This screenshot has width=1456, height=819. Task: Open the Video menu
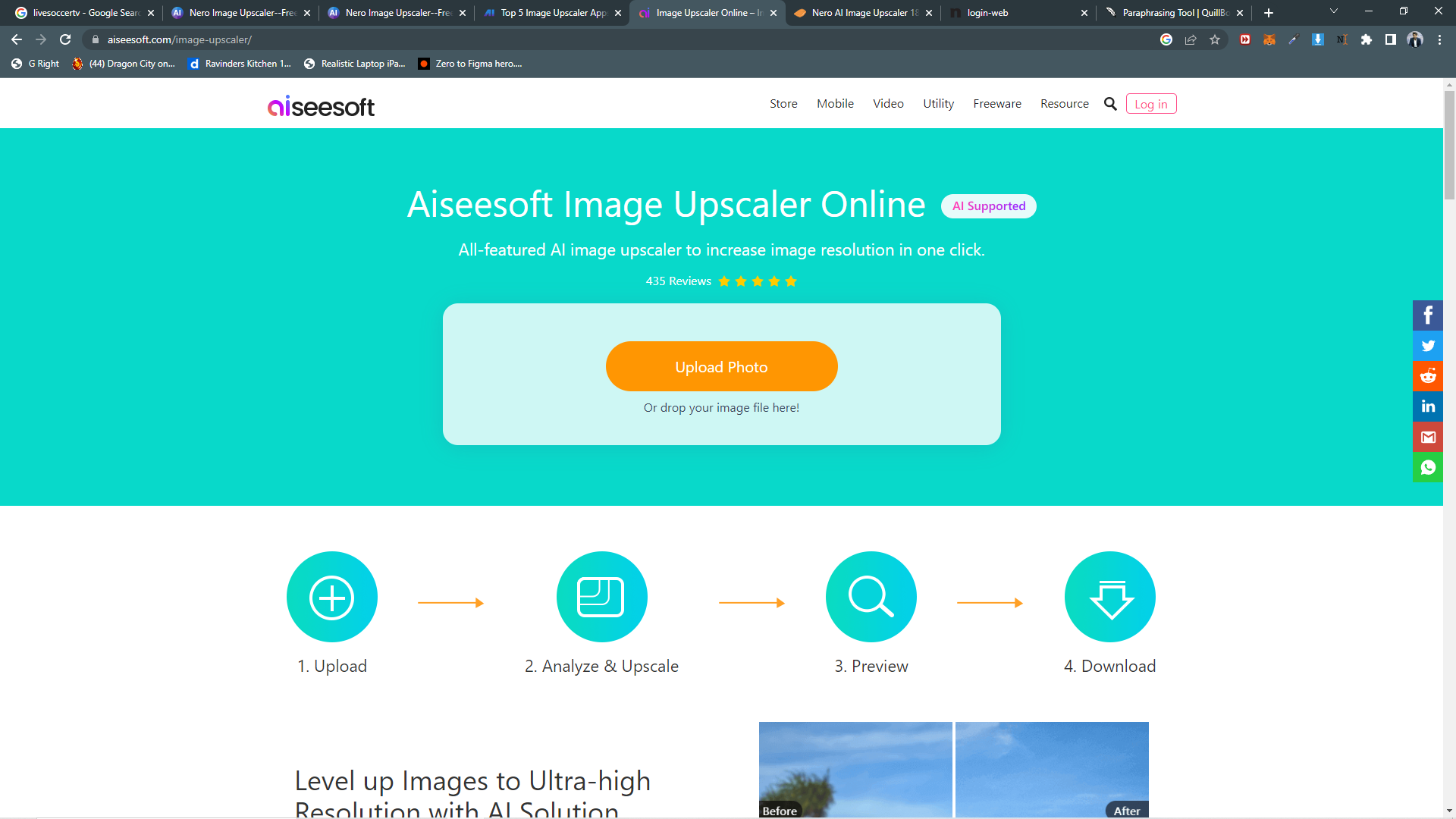tap(888, 104)
